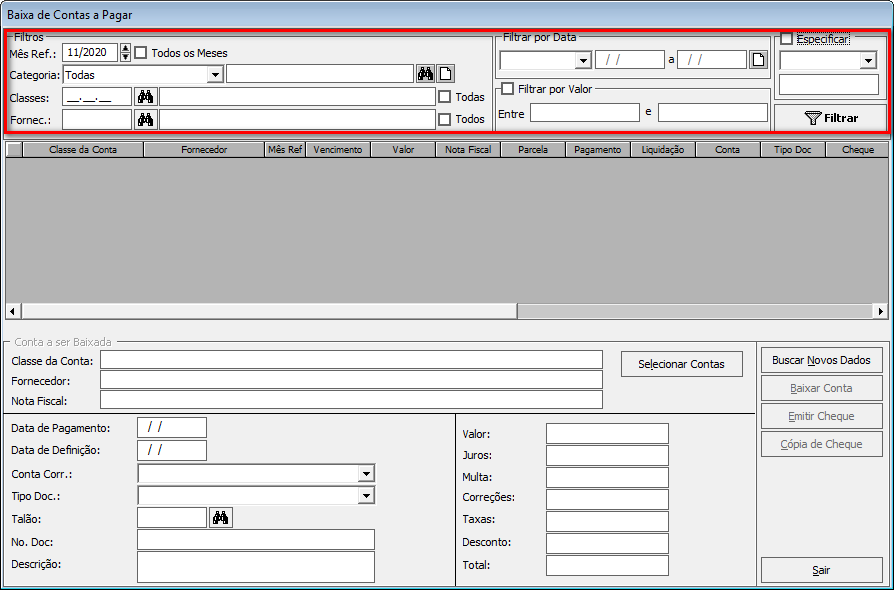Open Categoria search with binoculars icon
The image size is (894, 590).
(425, 74)
